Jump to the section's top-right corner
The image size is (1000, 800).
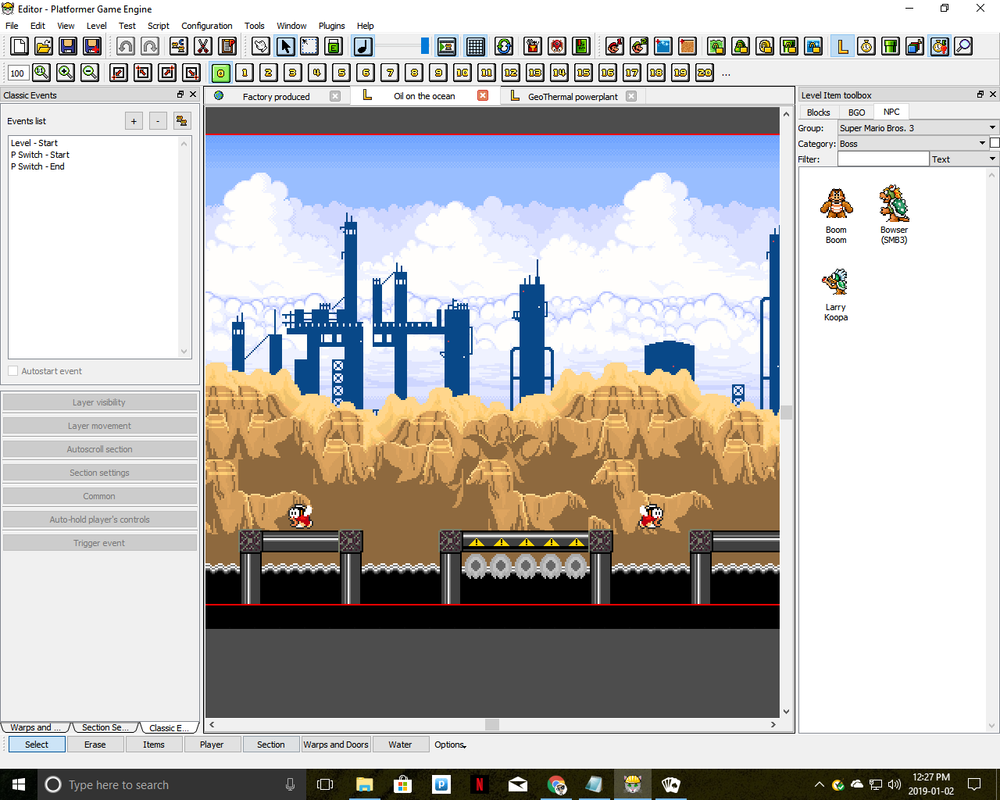click(167, 72)
